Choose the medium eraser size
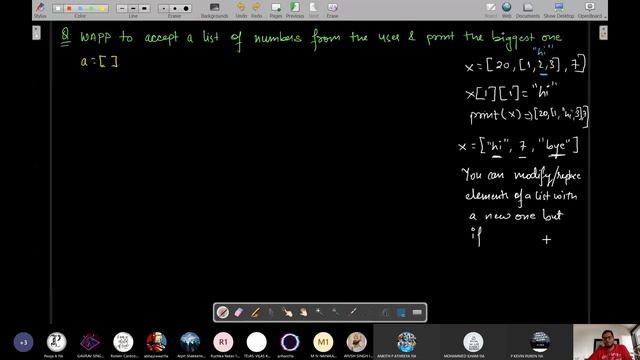Viewport: 640px width, 360px height. pos(175,8)
